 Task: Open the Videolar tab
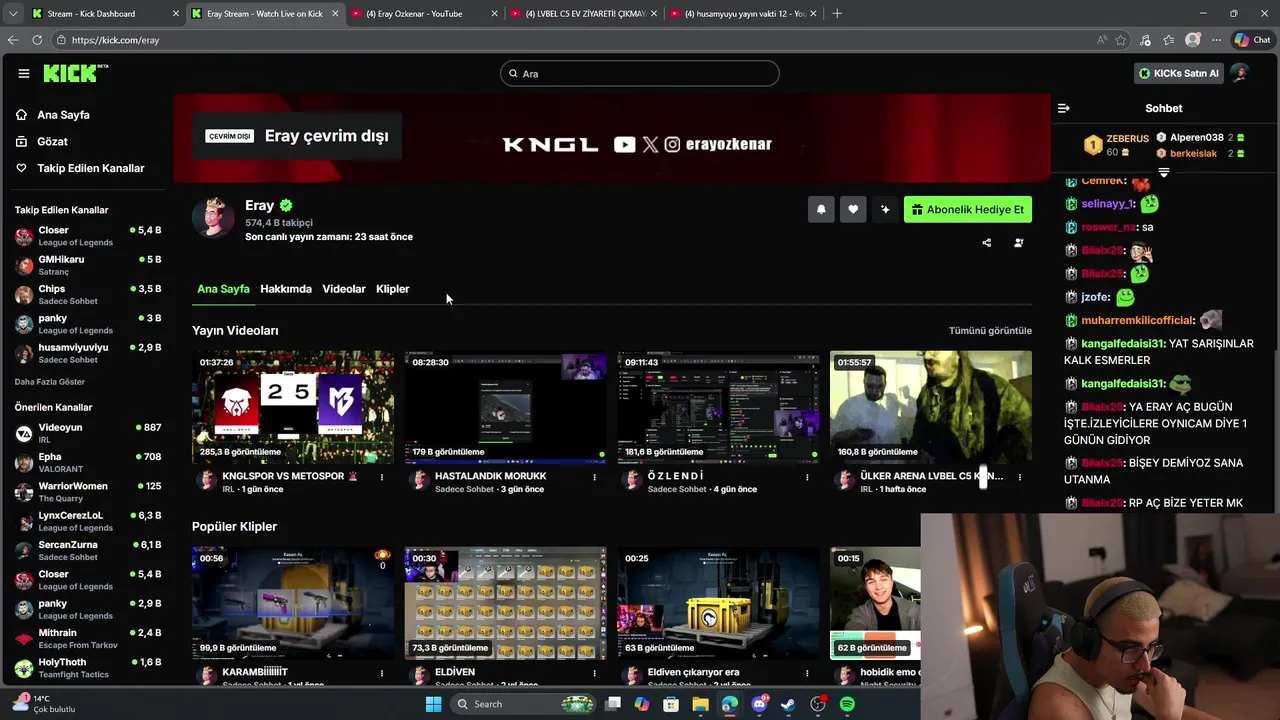pos(344,289)
